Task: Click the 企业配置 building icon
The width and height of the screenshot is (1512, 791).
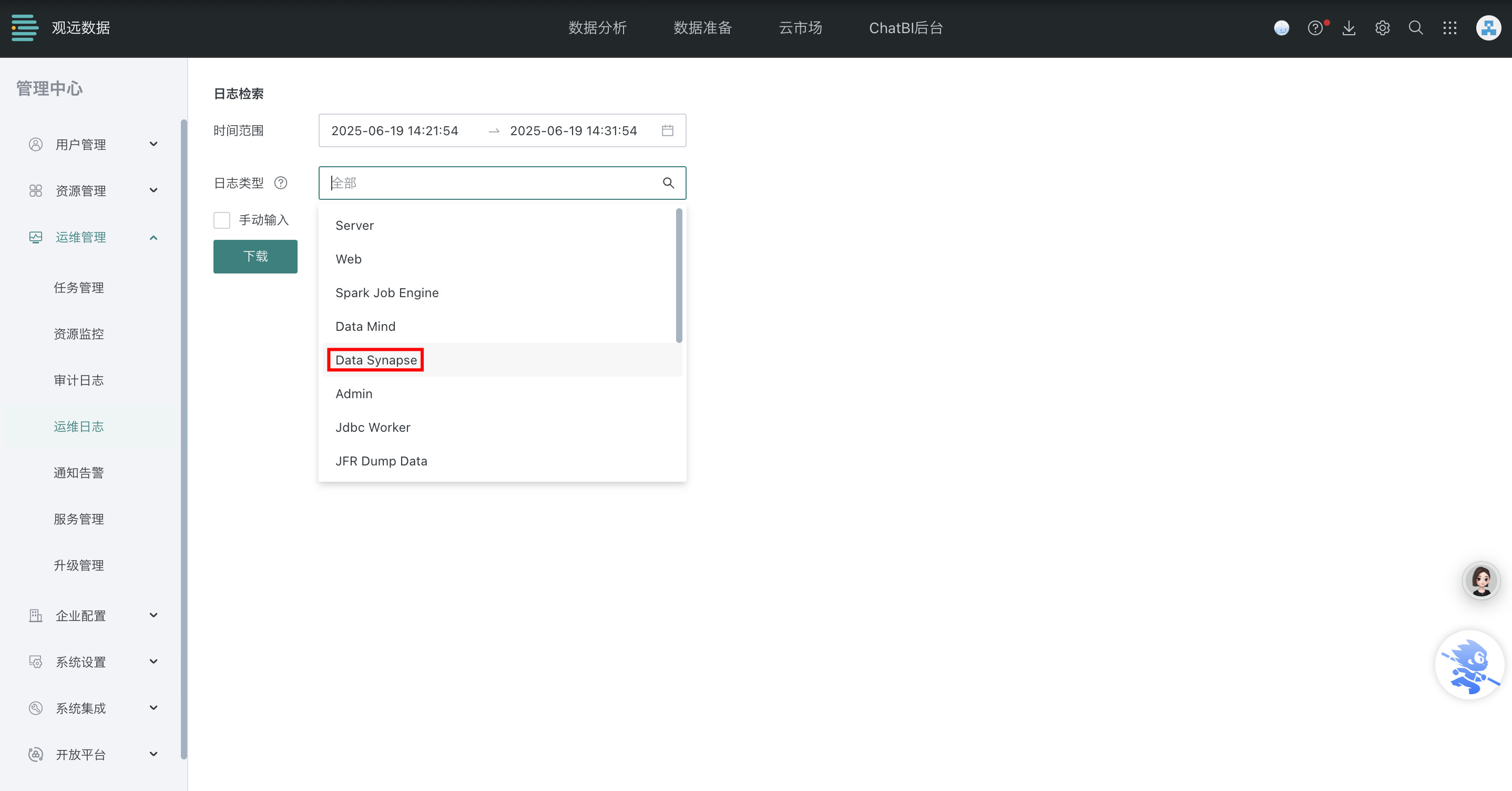Action: pyautogui.click(x=36, y=615)
